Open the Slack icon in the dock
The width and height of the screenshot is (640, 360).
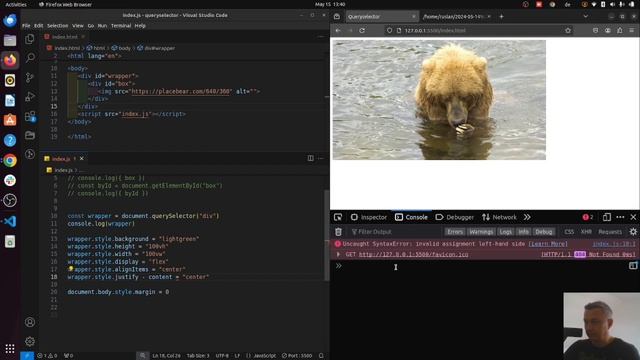(10, 180)
